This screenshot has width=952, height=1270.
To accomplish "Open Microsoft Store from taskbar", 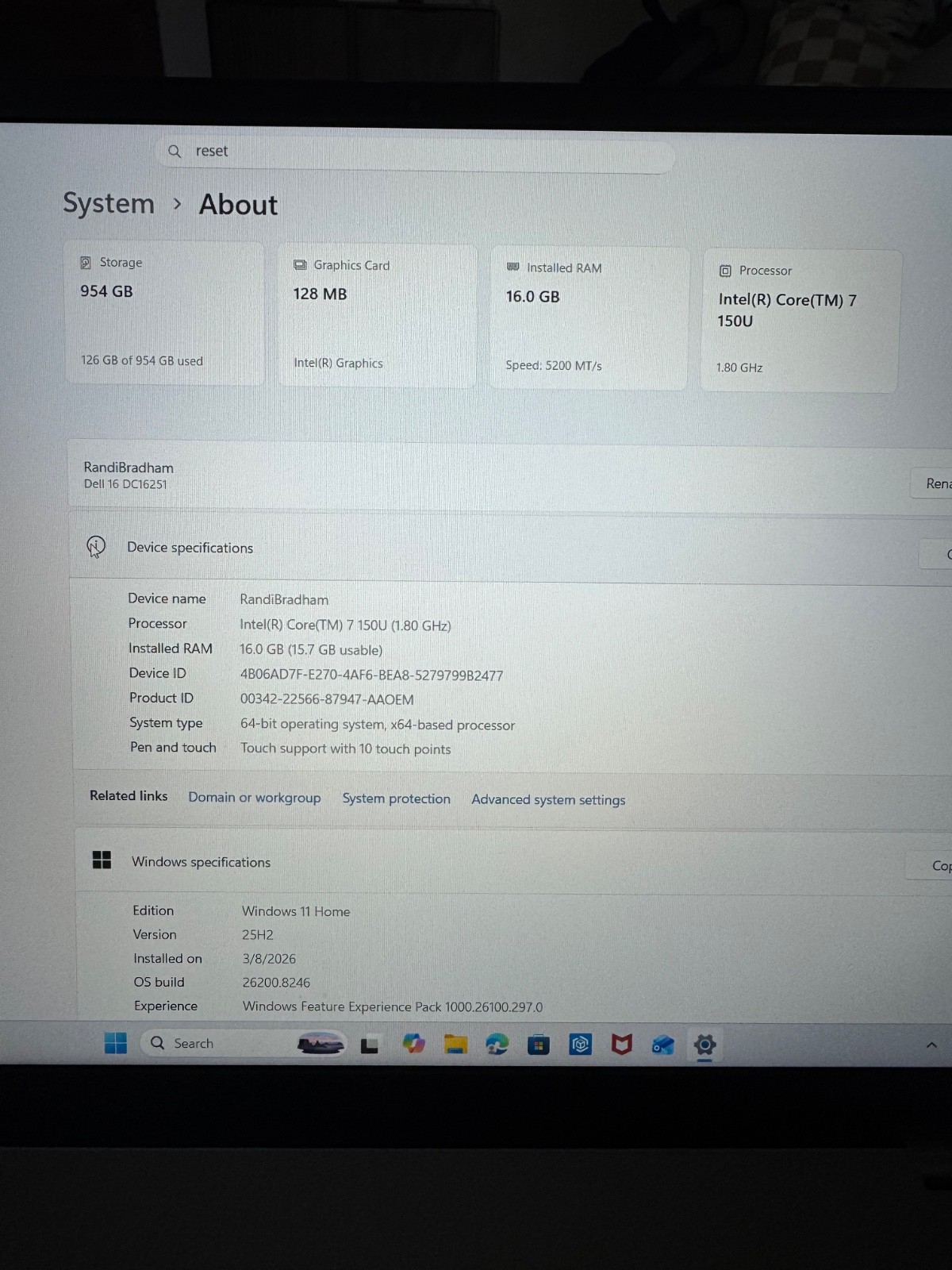I will (539, 1045).
